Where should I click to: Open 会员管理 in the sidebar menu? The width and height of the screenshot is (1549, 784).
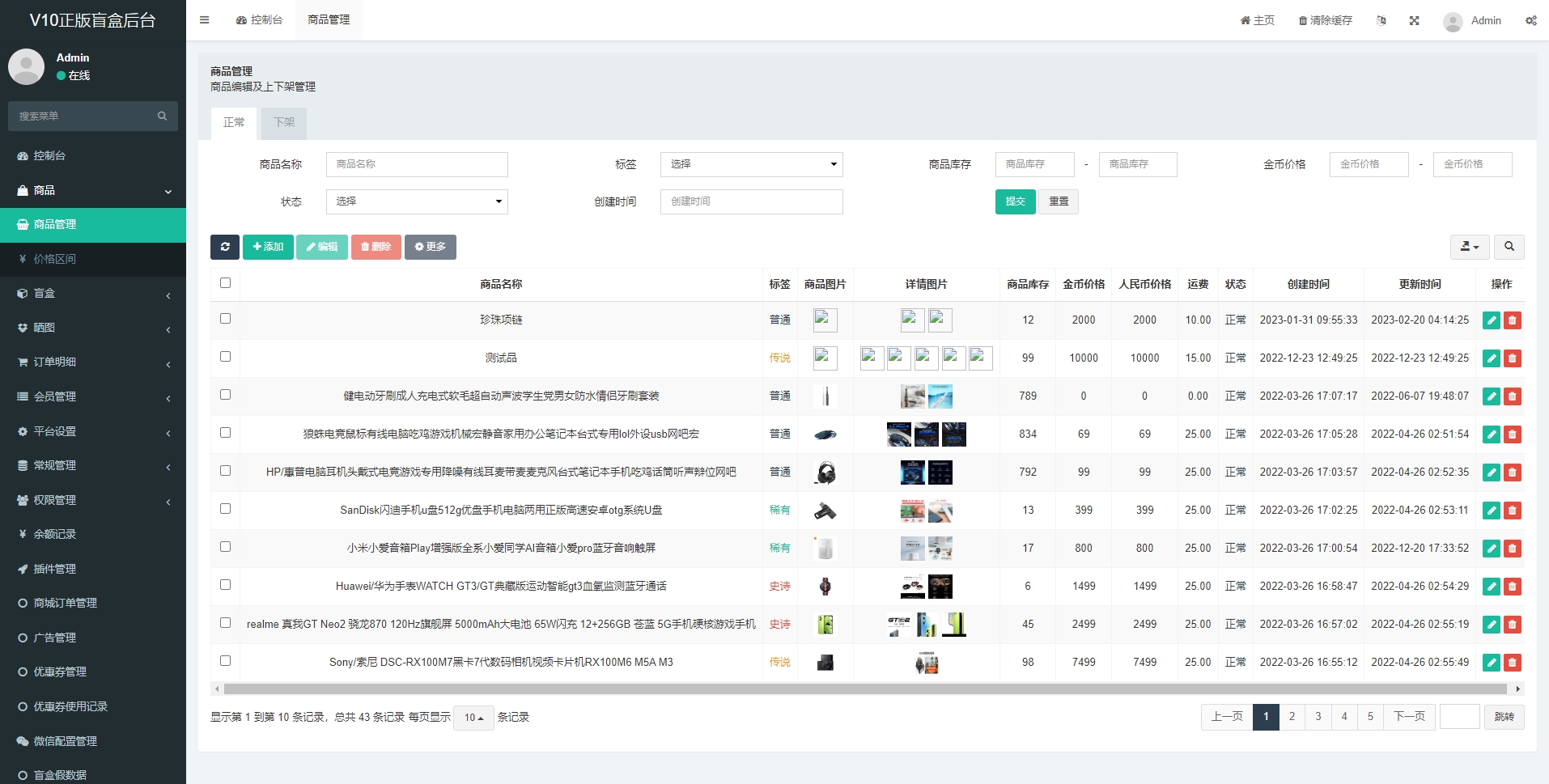click(93, 396)
